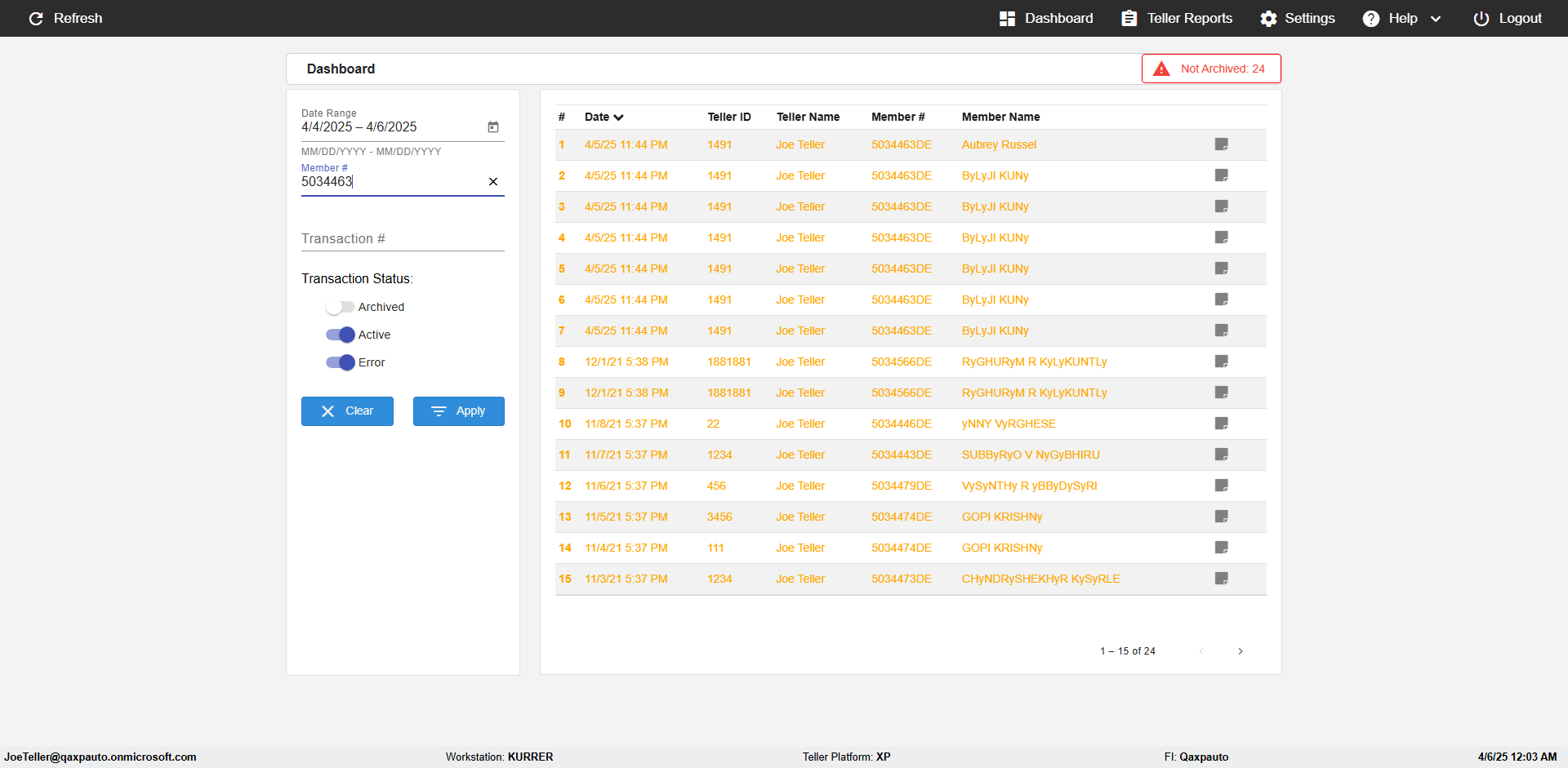
Task: Enable the Archived status toggle
Action: (x=340, y=307)
